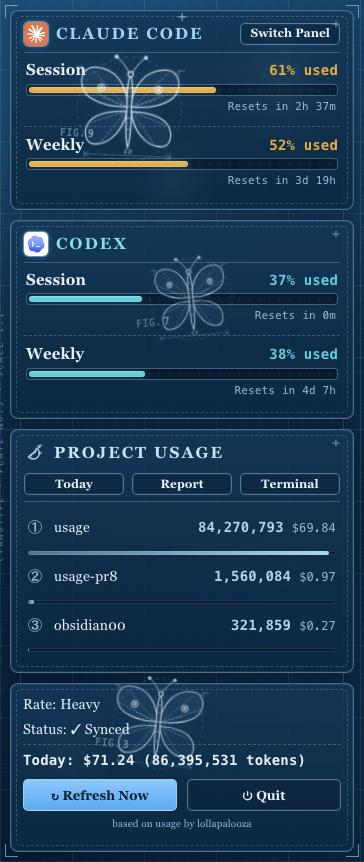Click the PROJECT USAGE heading

point(139,452)
